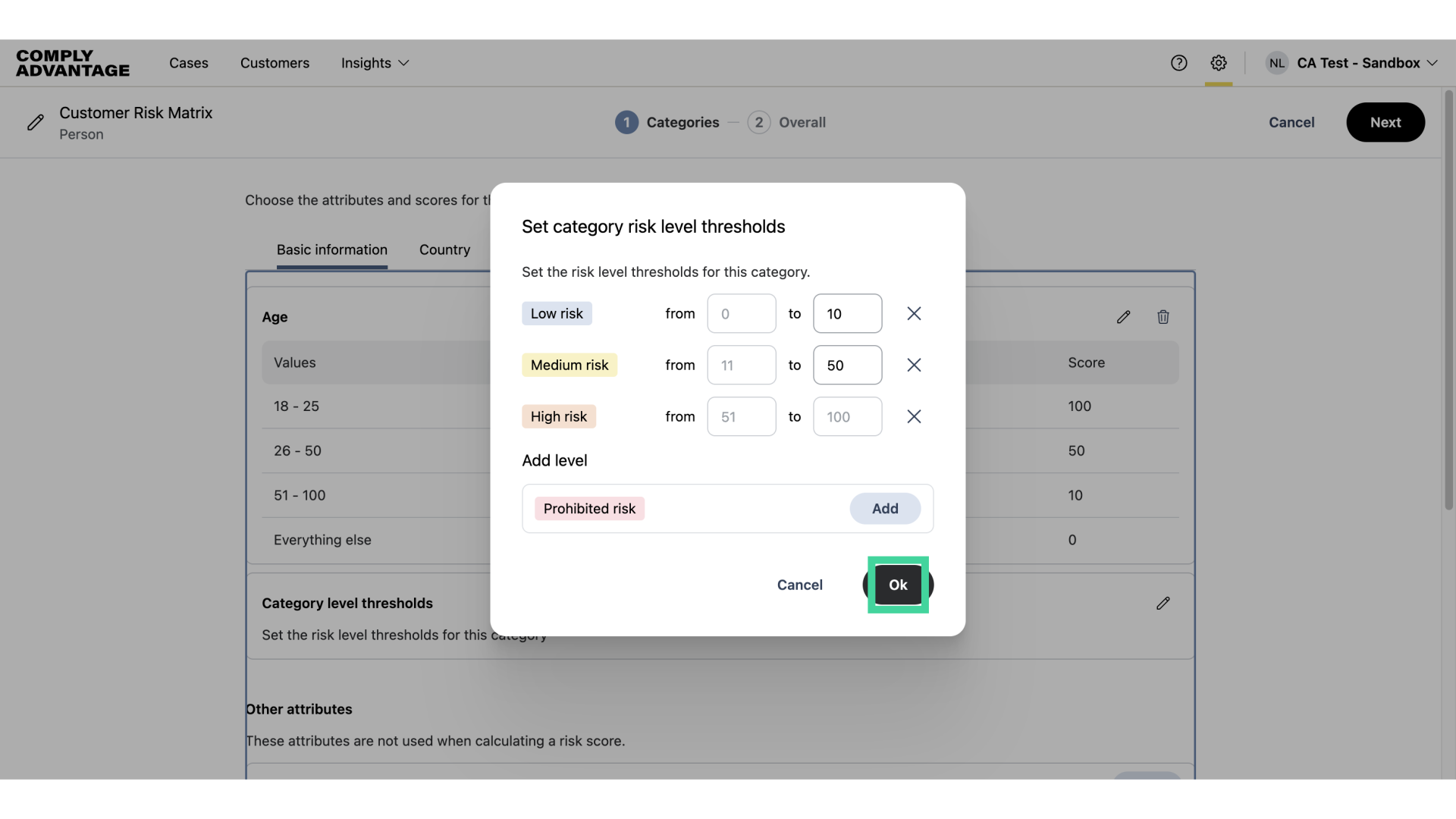This screenshot has height=819, width=1456.
Task: Click the Medium risk 'to' field
Action: click(x=847, y=366)
